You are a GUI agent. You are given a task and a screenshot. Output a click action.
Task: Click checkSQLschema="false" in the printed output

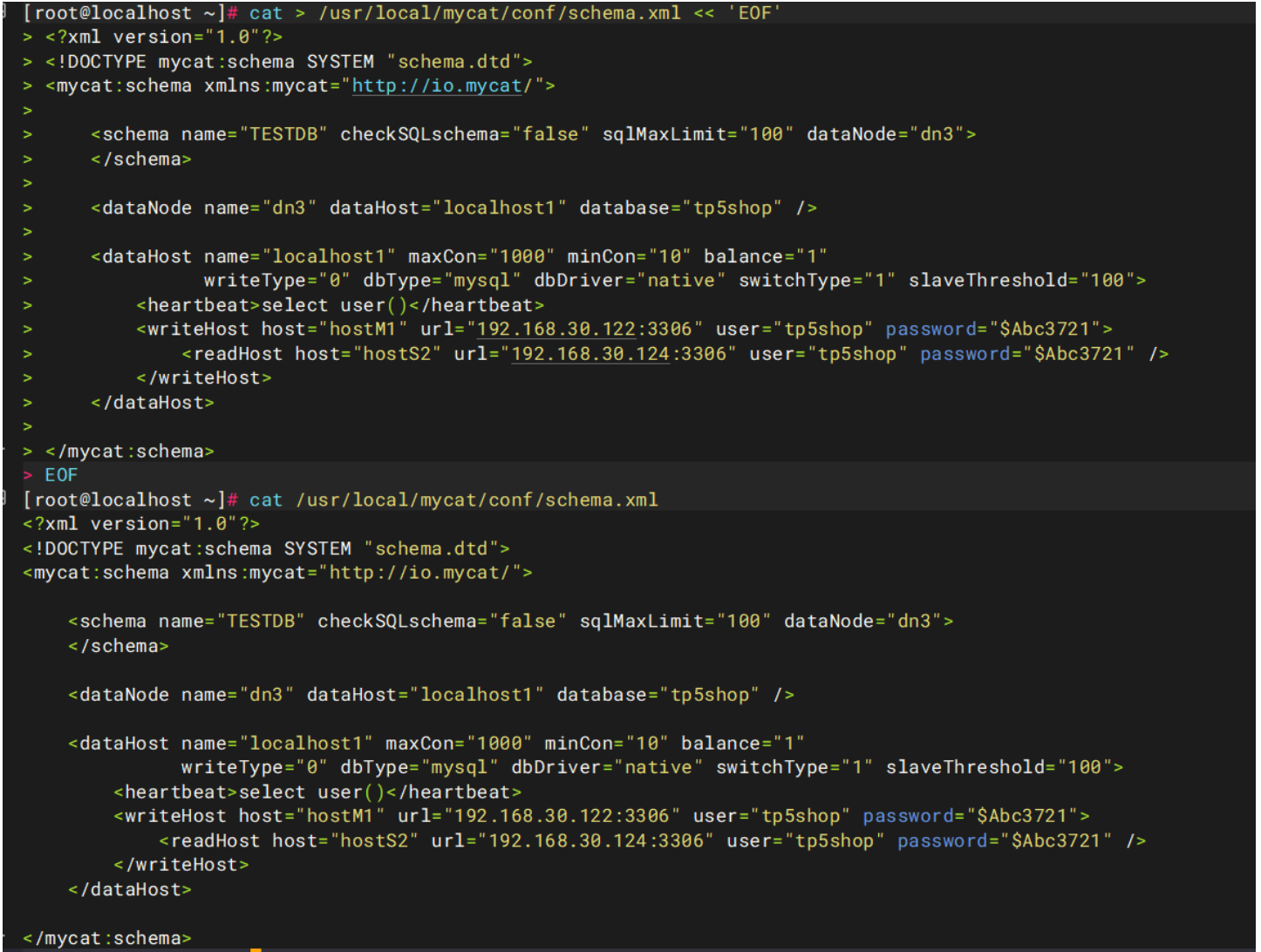click(443, 621)
